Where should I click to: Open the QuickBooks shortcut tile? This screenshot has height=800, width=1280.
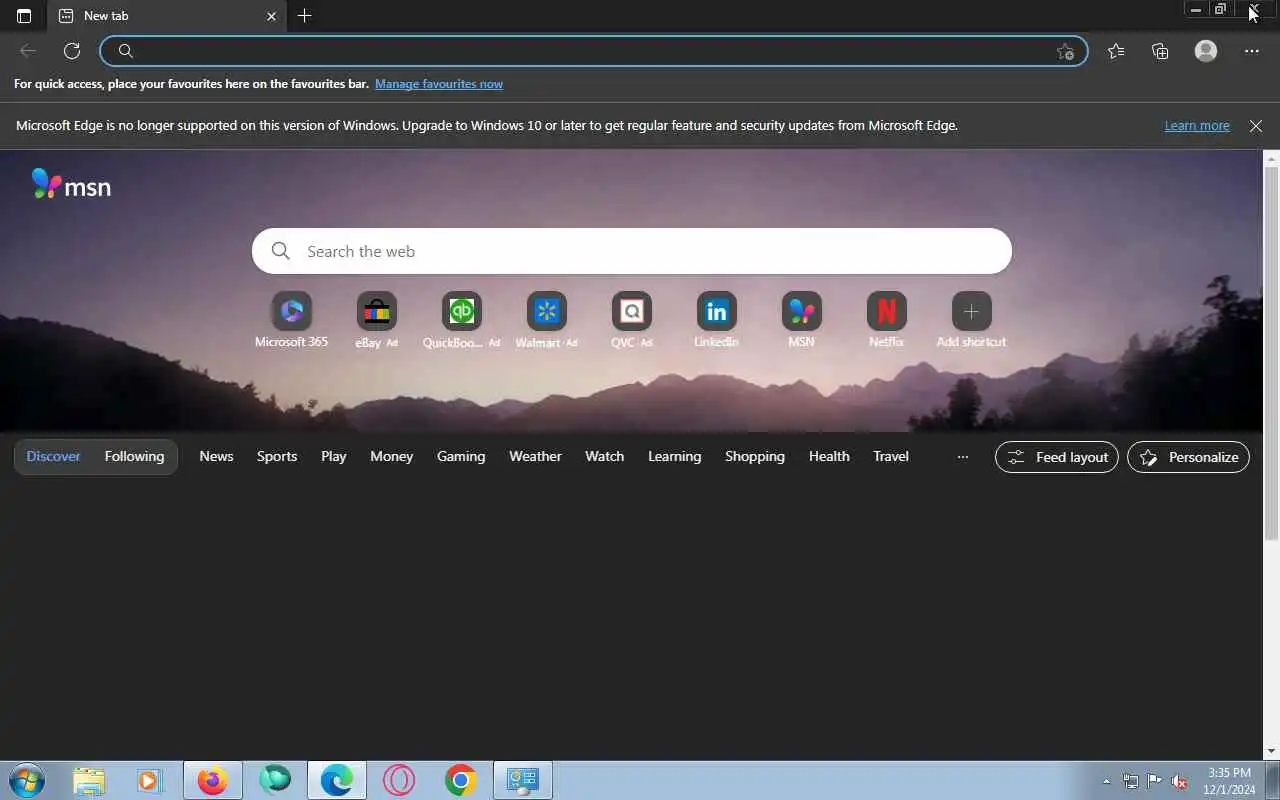pos(461,320)
